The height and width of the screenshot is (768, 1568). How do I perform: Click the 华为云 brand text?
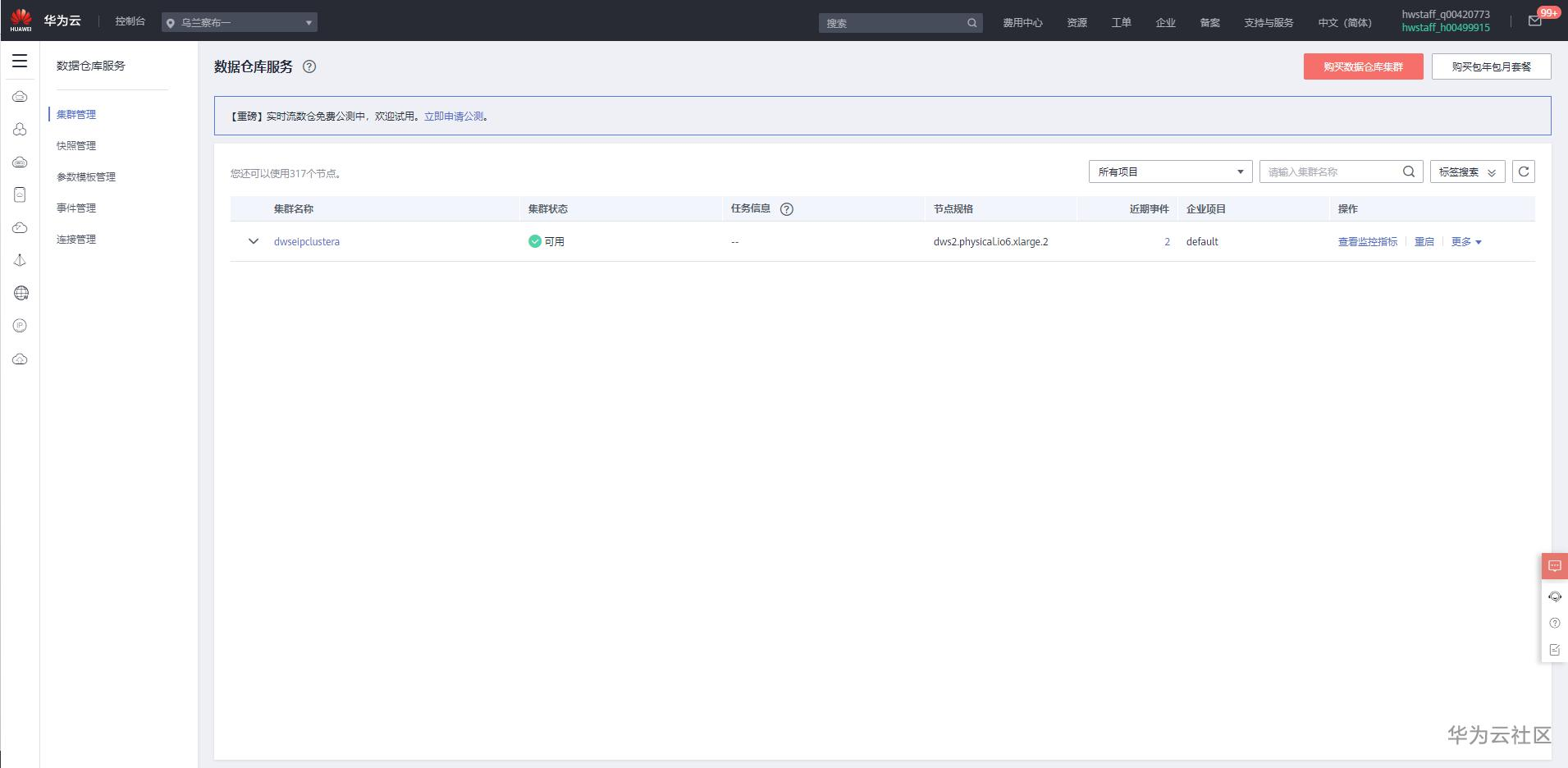point(62,21)
